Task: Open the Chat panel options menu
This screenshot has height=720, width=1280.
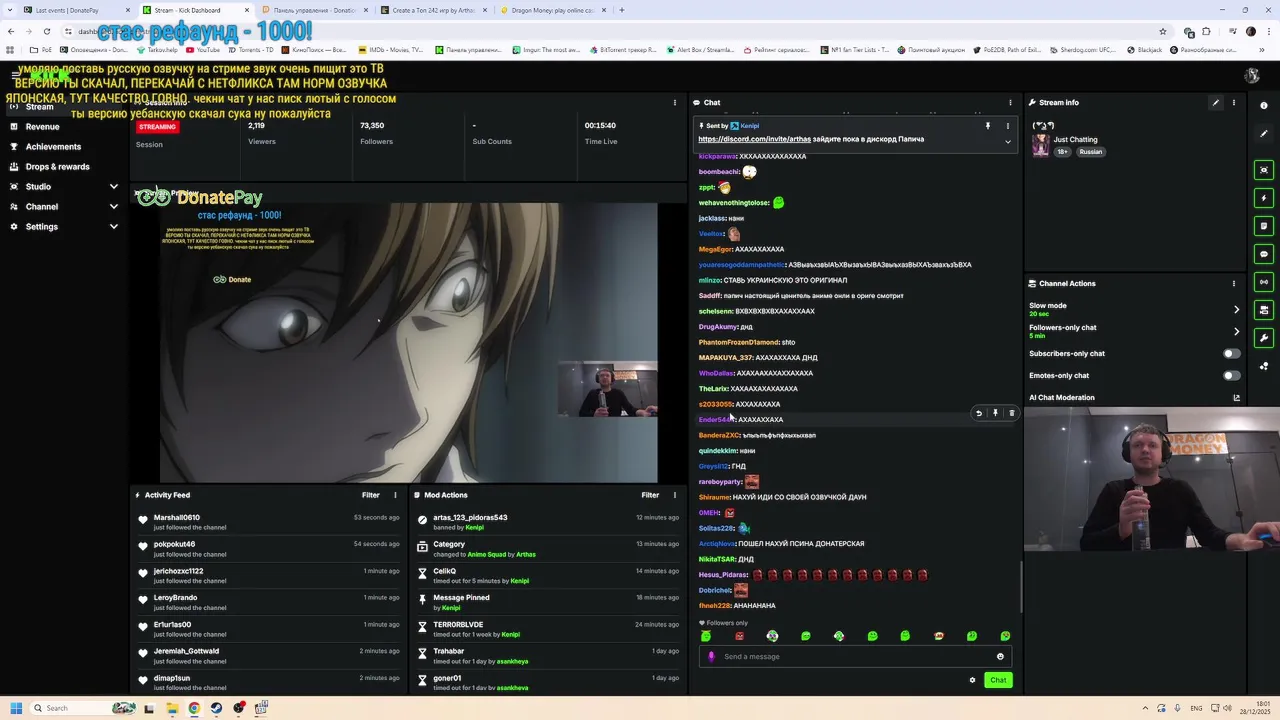Action: 1010,103
